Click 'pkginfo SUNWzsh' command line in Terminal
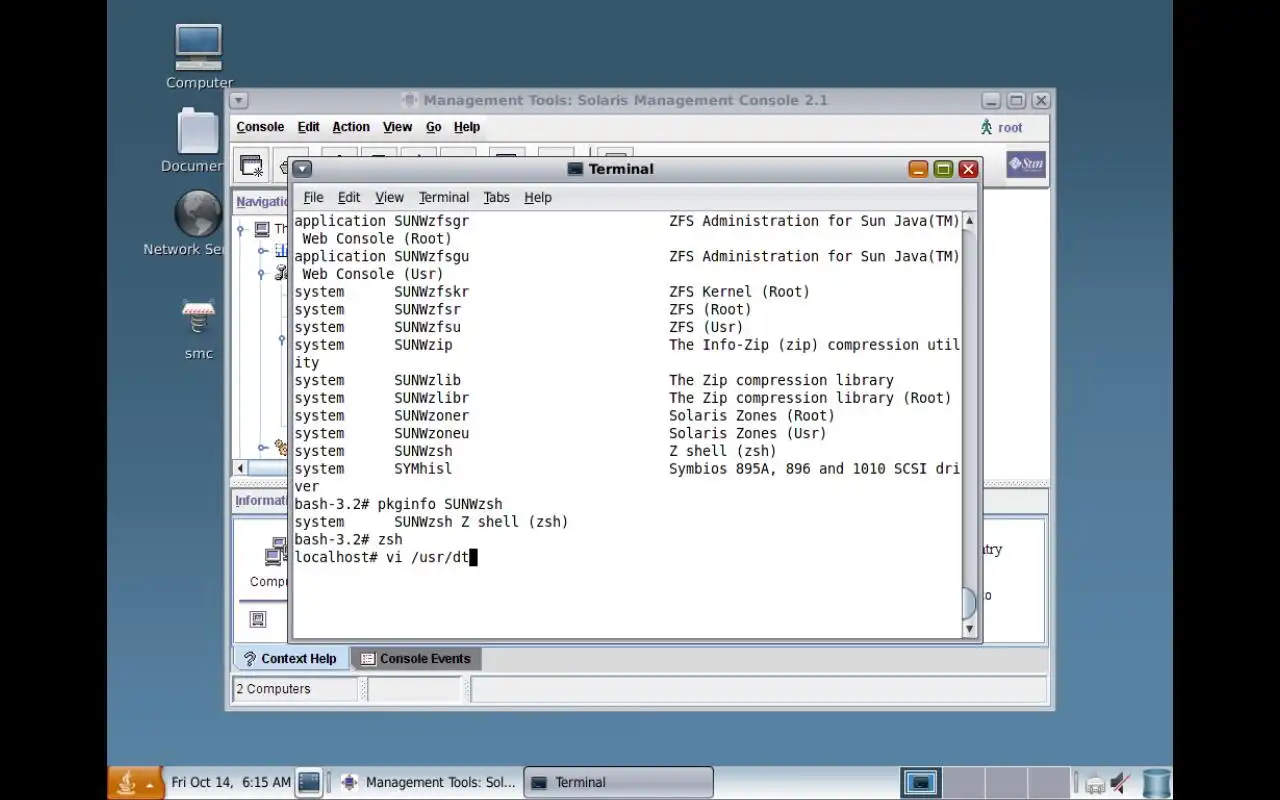Viewport: 1280px width, 800px height. [398, 504]
